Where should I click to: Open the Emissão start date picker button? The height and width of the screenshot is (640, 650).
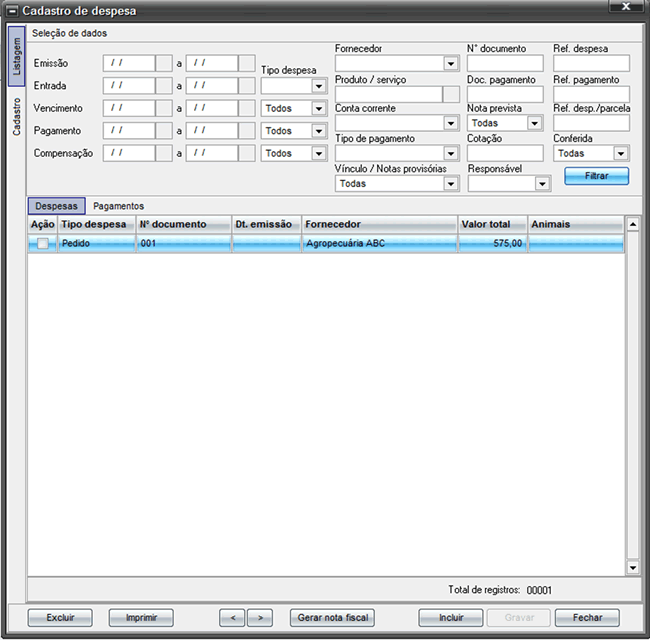tap(164, 63)
